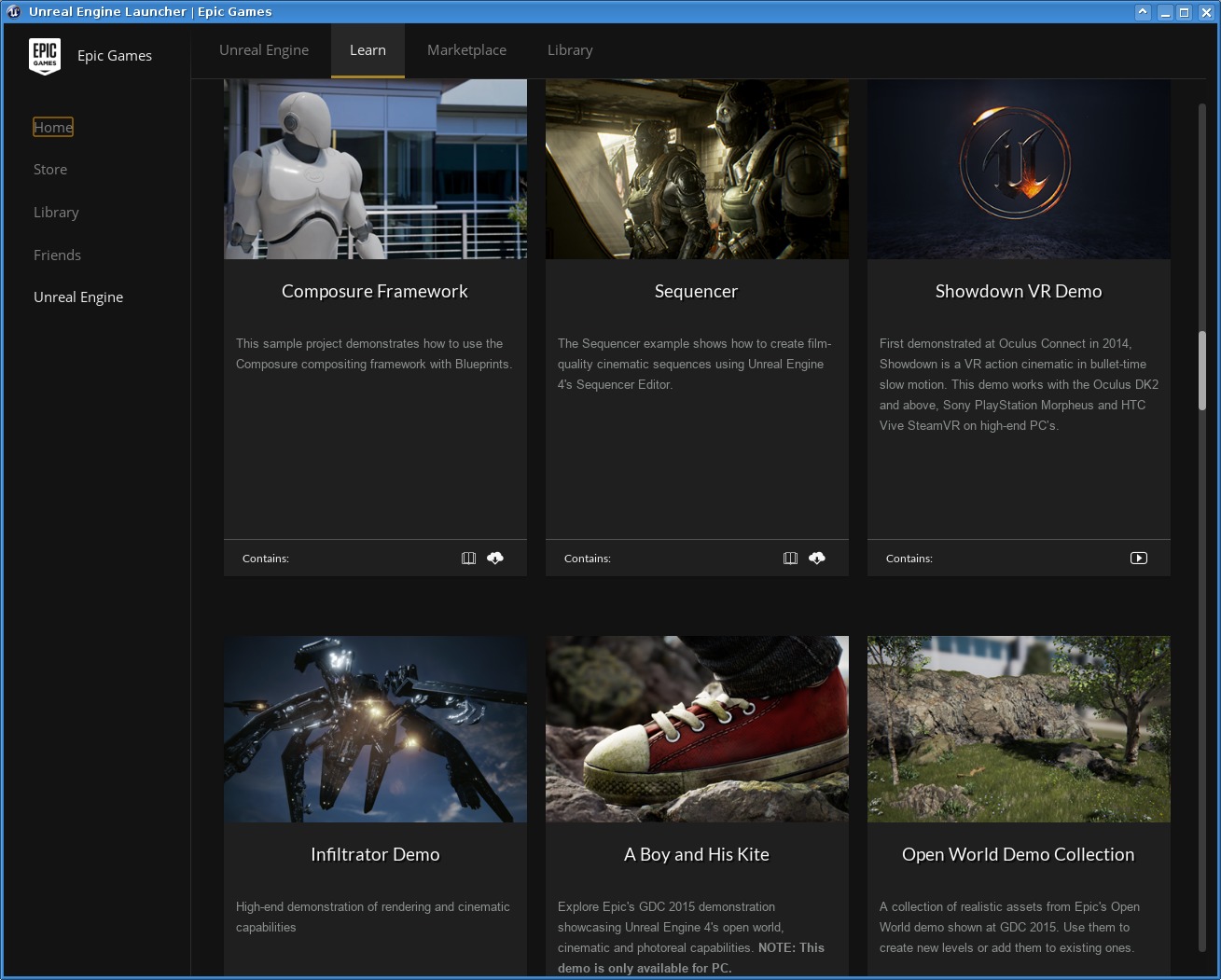
Task: Click the Sequencer description text
Action: click(695, 364)
